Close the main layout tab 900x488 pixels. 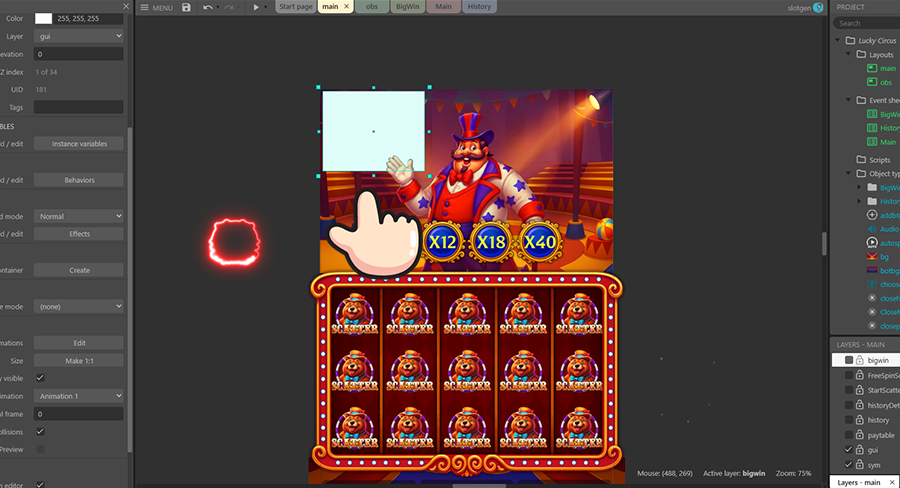tap(346, 7)
